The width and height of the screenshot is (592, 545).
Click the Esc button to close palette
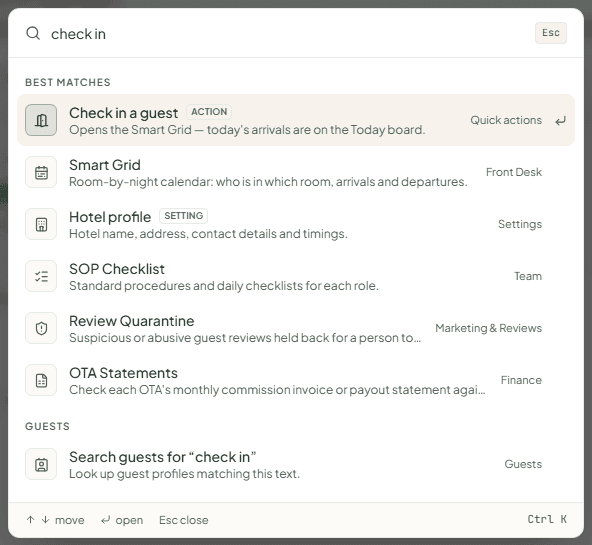(550, 33)
